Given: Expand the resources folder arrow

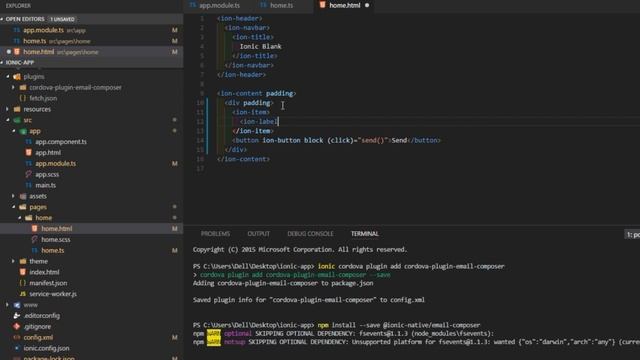Looking at the screenshot, I should 8,109.
